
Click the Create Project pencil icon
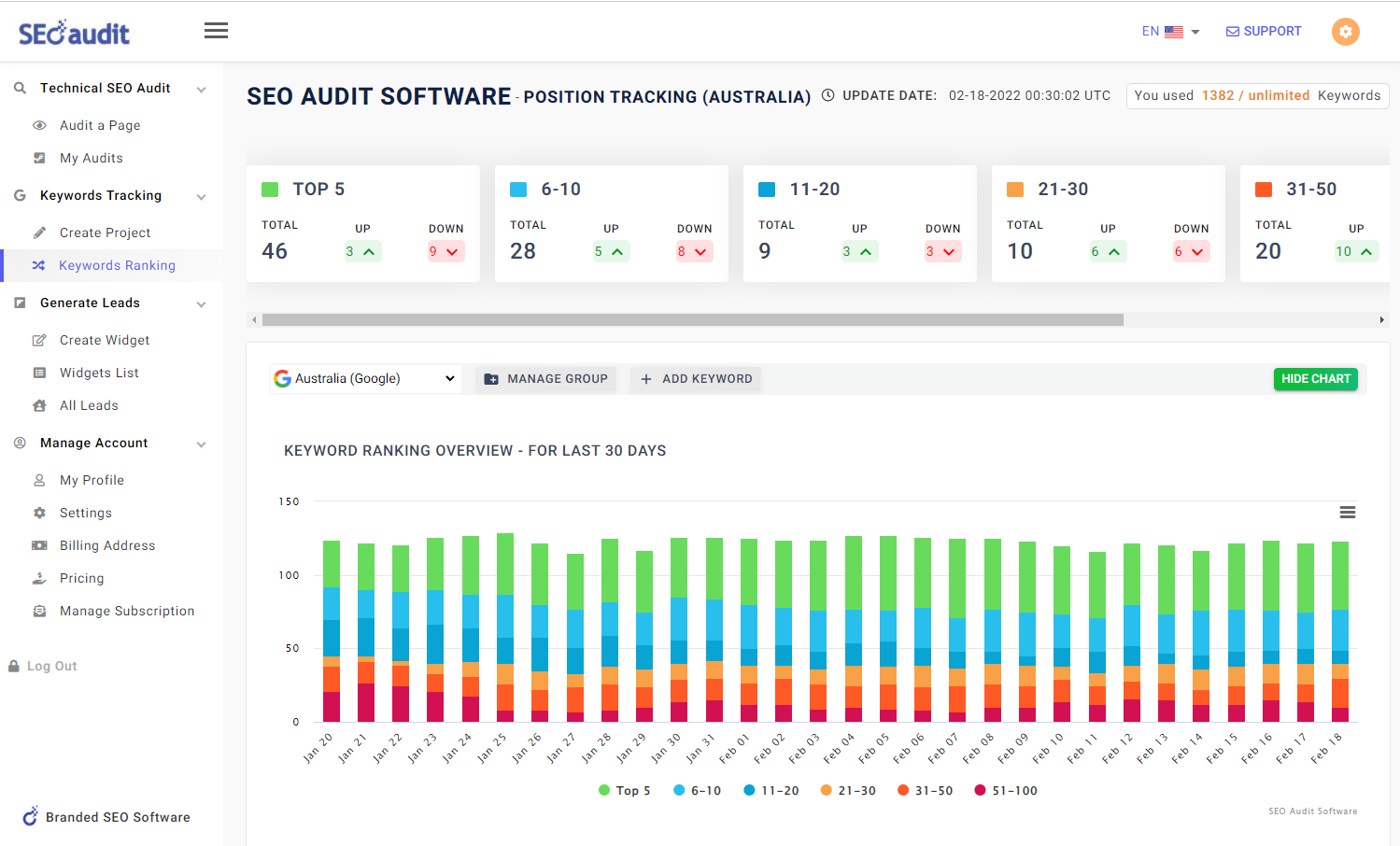point(38,232)
